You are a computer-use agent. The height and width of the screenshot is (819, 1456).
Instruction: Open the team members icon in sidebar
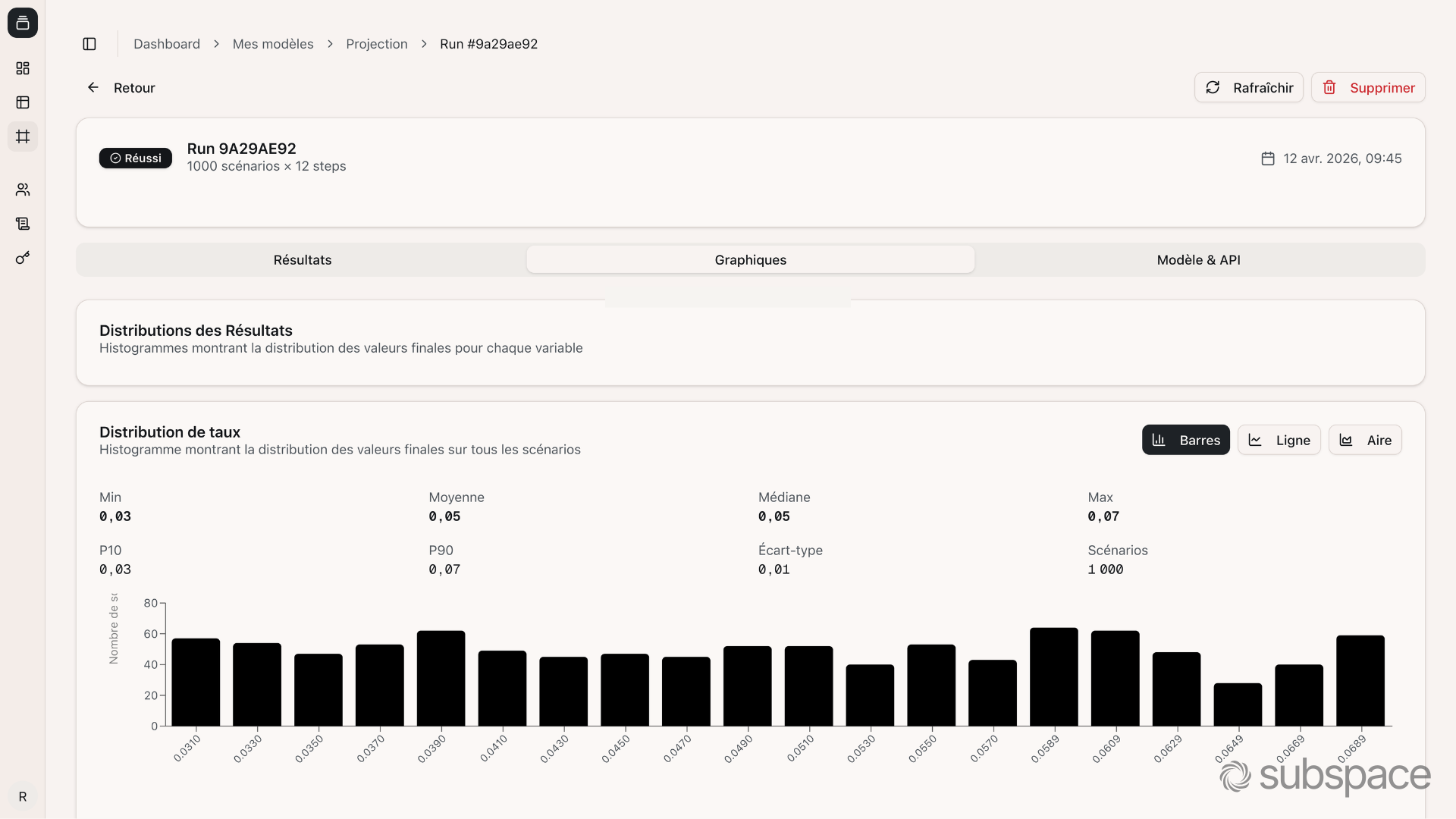pos(23,190)
